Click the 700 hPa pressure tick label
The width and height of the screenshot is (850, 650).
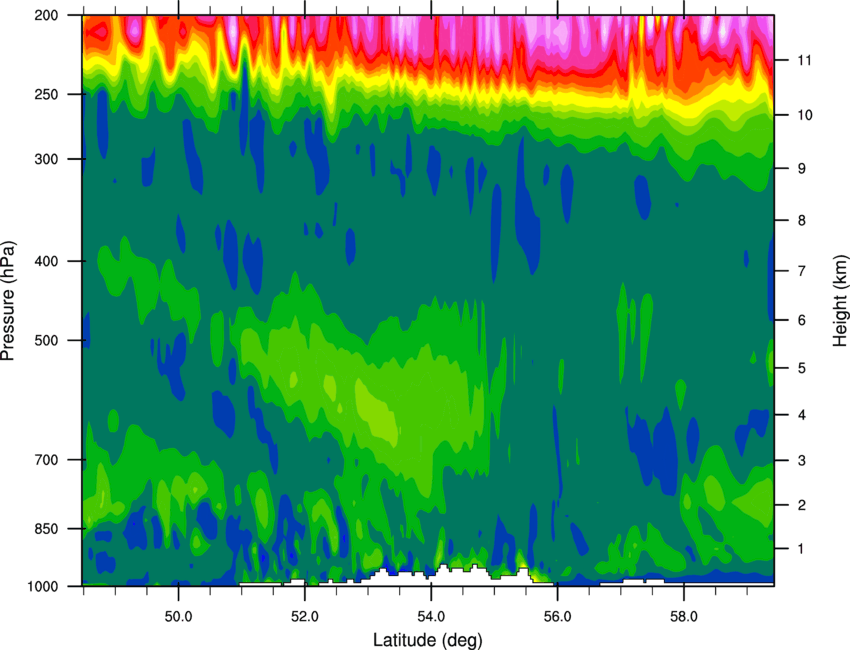pyautogui.click(x=46, y=460)
